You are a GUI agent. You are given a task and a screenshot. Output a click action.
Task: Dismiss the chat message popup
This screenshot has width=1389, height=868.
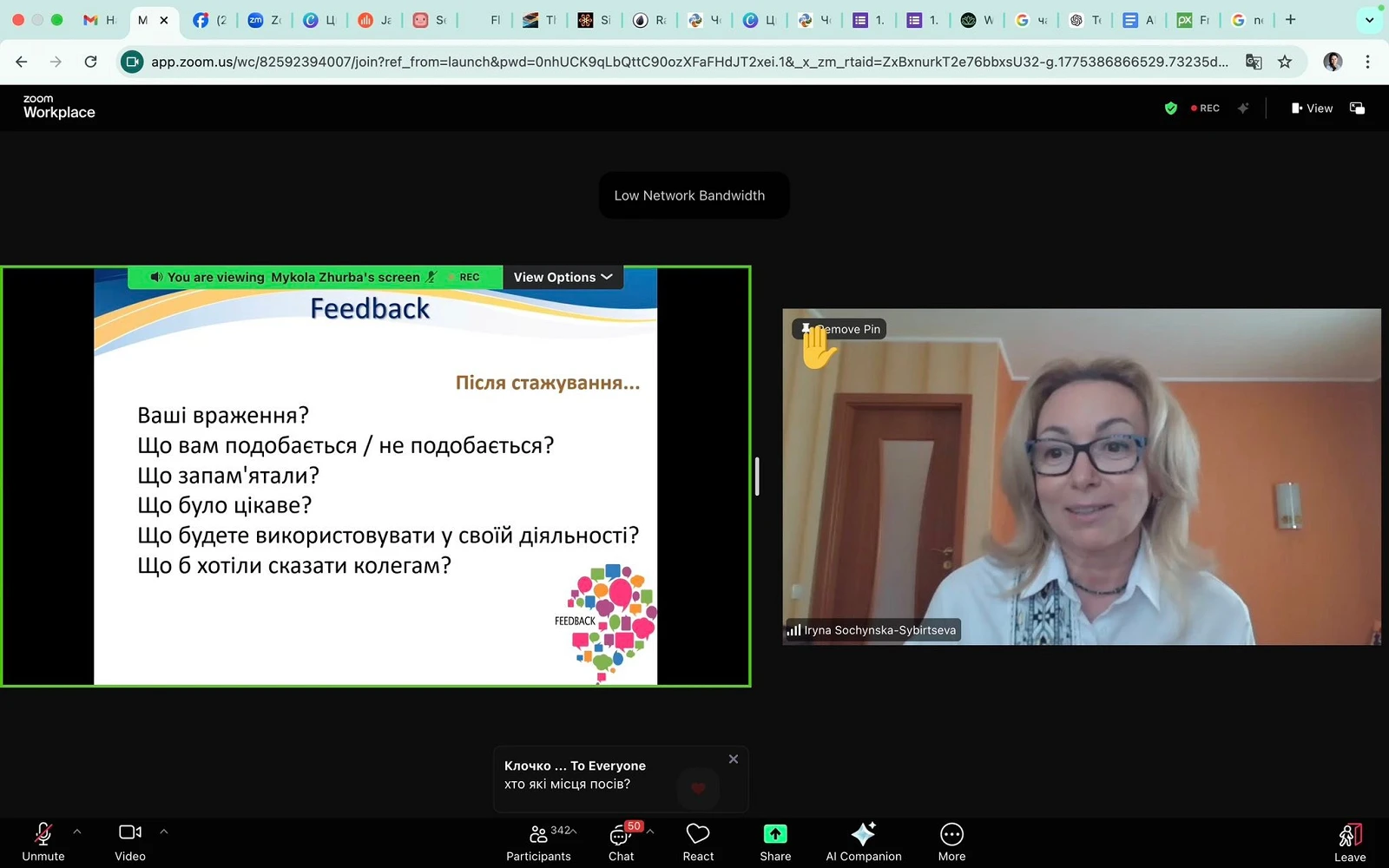734,759
